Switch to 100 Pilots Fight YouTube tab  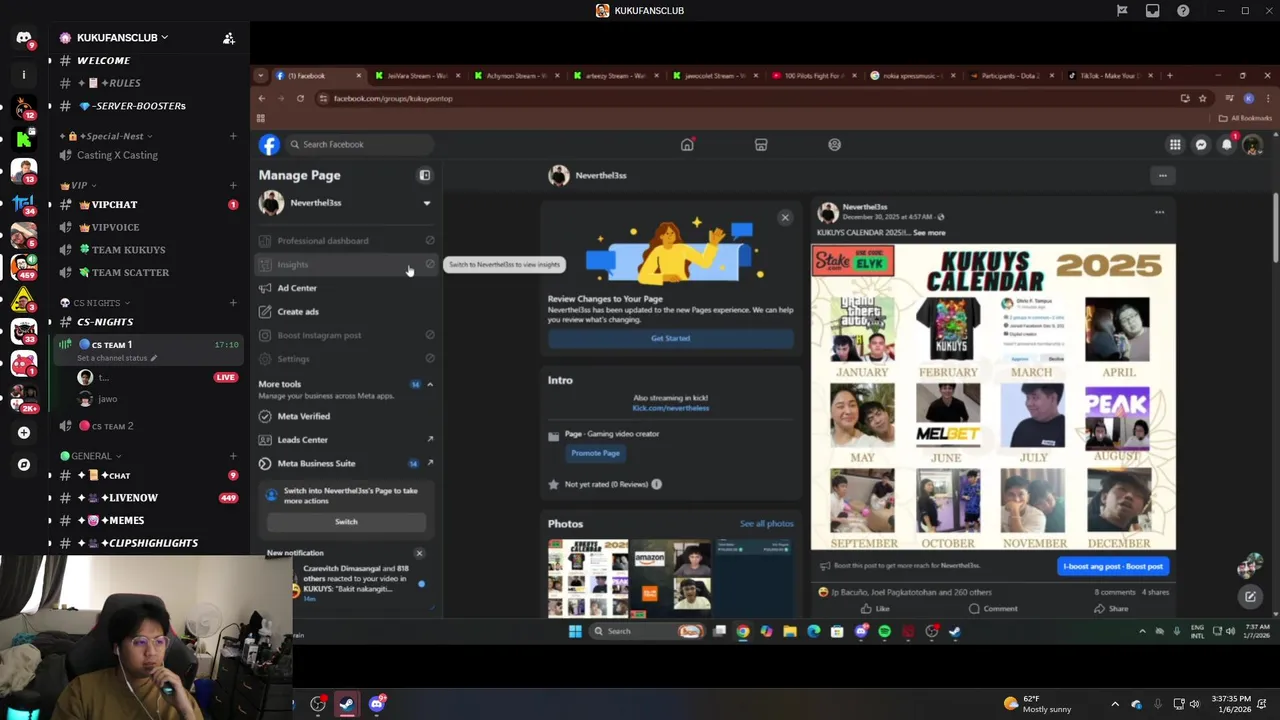point(815,75)
